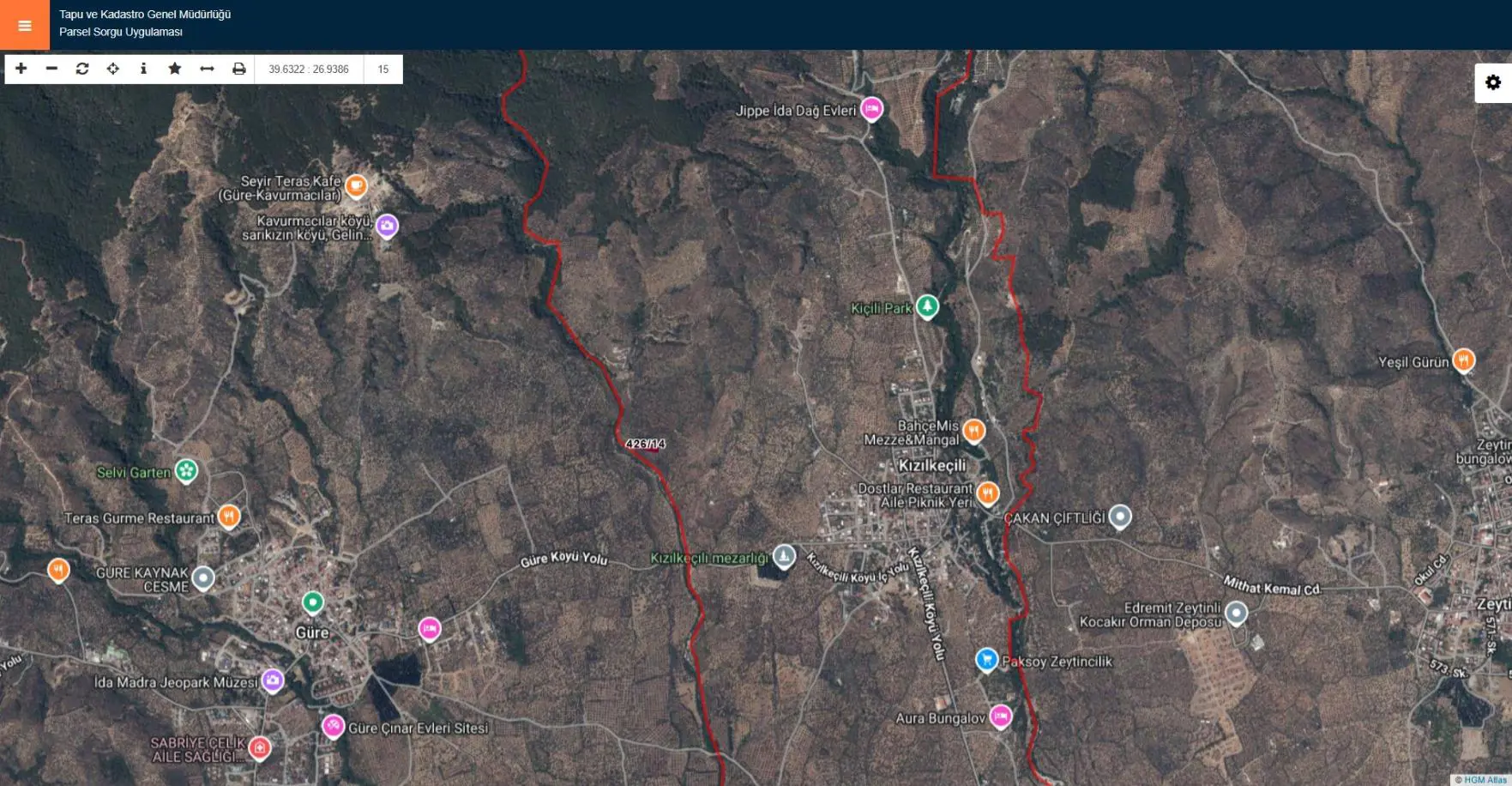This screenshot has width=1512, height=786.
Task: Click İda Madra Jeopark Müzesi pin
Action: 273,680
